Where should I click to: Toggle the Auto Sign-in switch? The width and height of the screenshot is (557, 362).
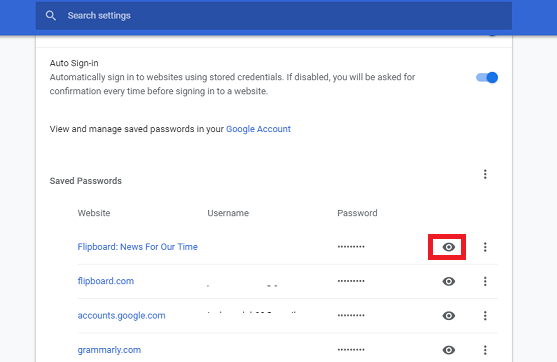487,77
